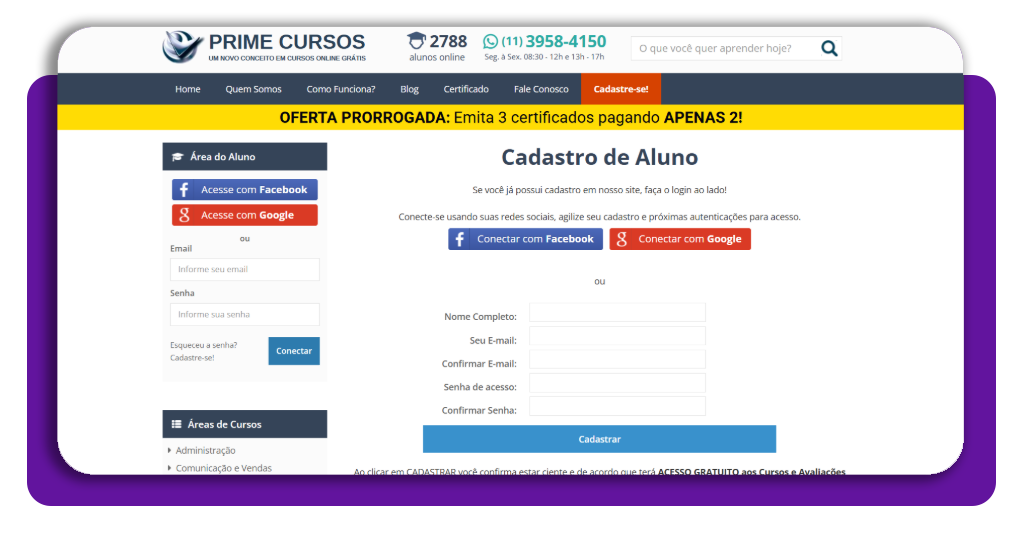
Task: Open Fale Conosco page
Action: [541, 89]
